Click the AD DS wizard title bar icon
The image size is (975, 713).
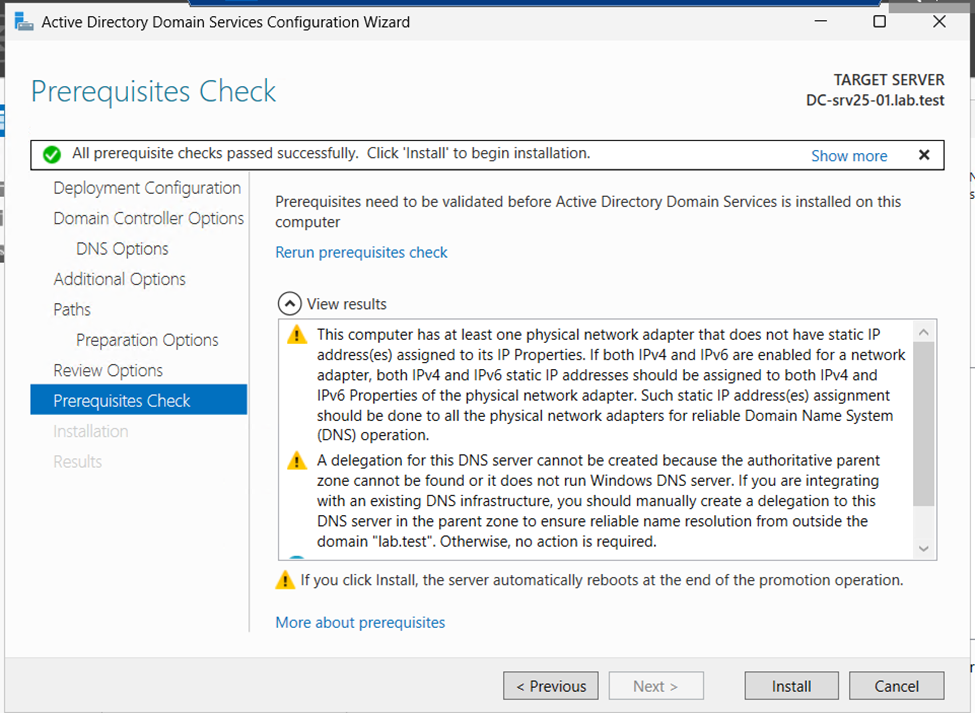pos(24,22)
